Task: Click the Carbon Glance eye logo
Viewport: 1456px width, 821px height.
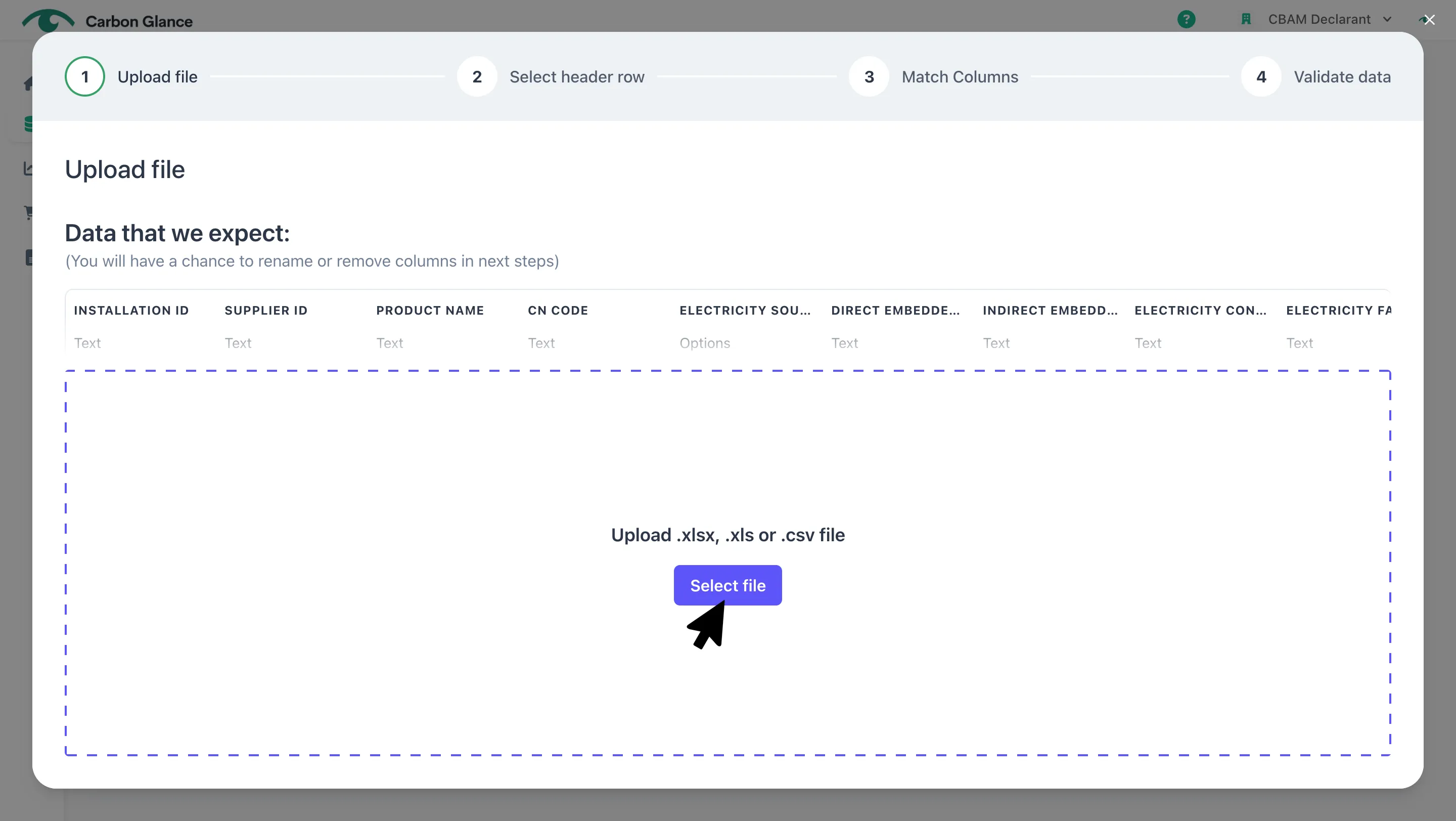Action: 48,20
